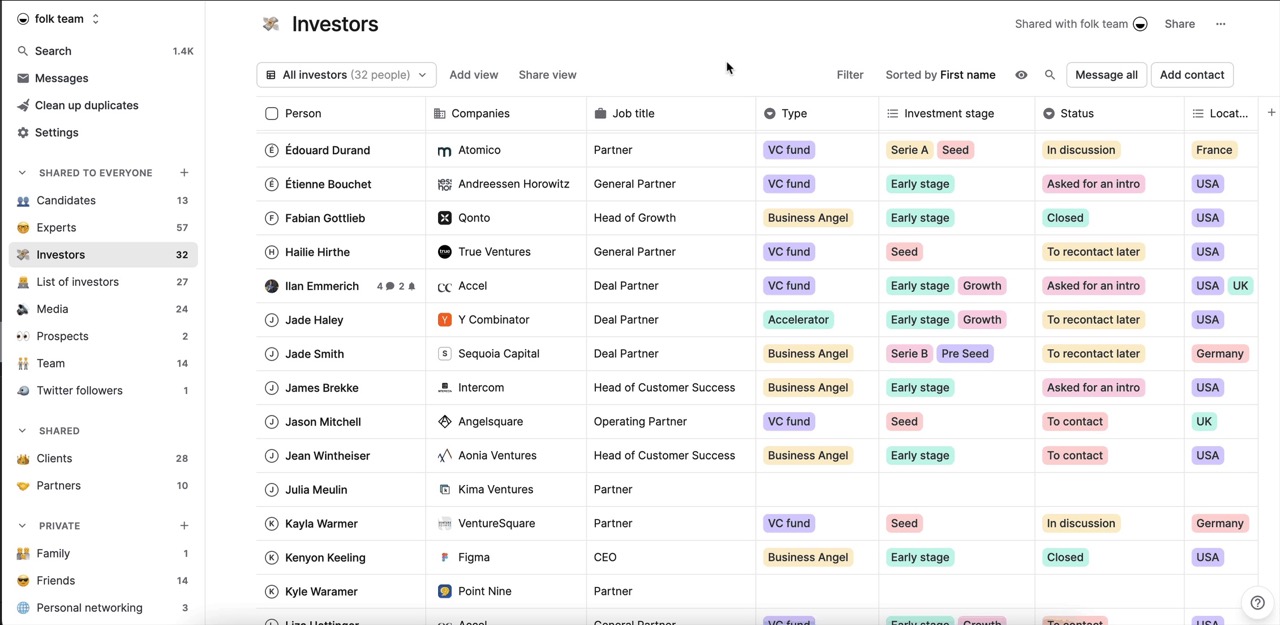Open the Search icon in sidebar
The width and height of the screenshot is (1280, 625).
pos(23,51)
